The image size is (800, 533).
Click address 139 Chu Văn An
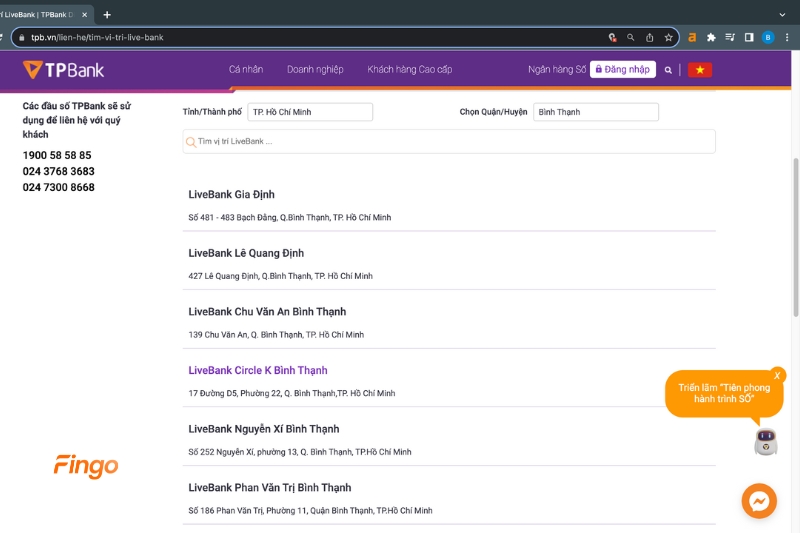[x=276, y=335]
